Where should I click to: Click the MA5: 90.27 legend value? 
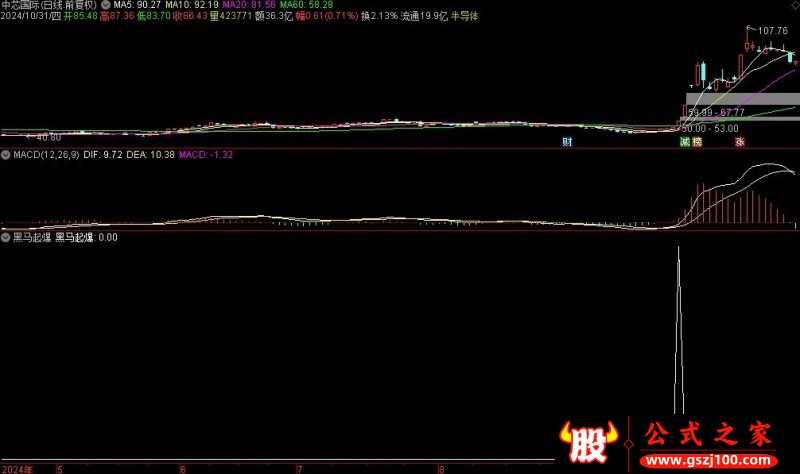point(137,5)
